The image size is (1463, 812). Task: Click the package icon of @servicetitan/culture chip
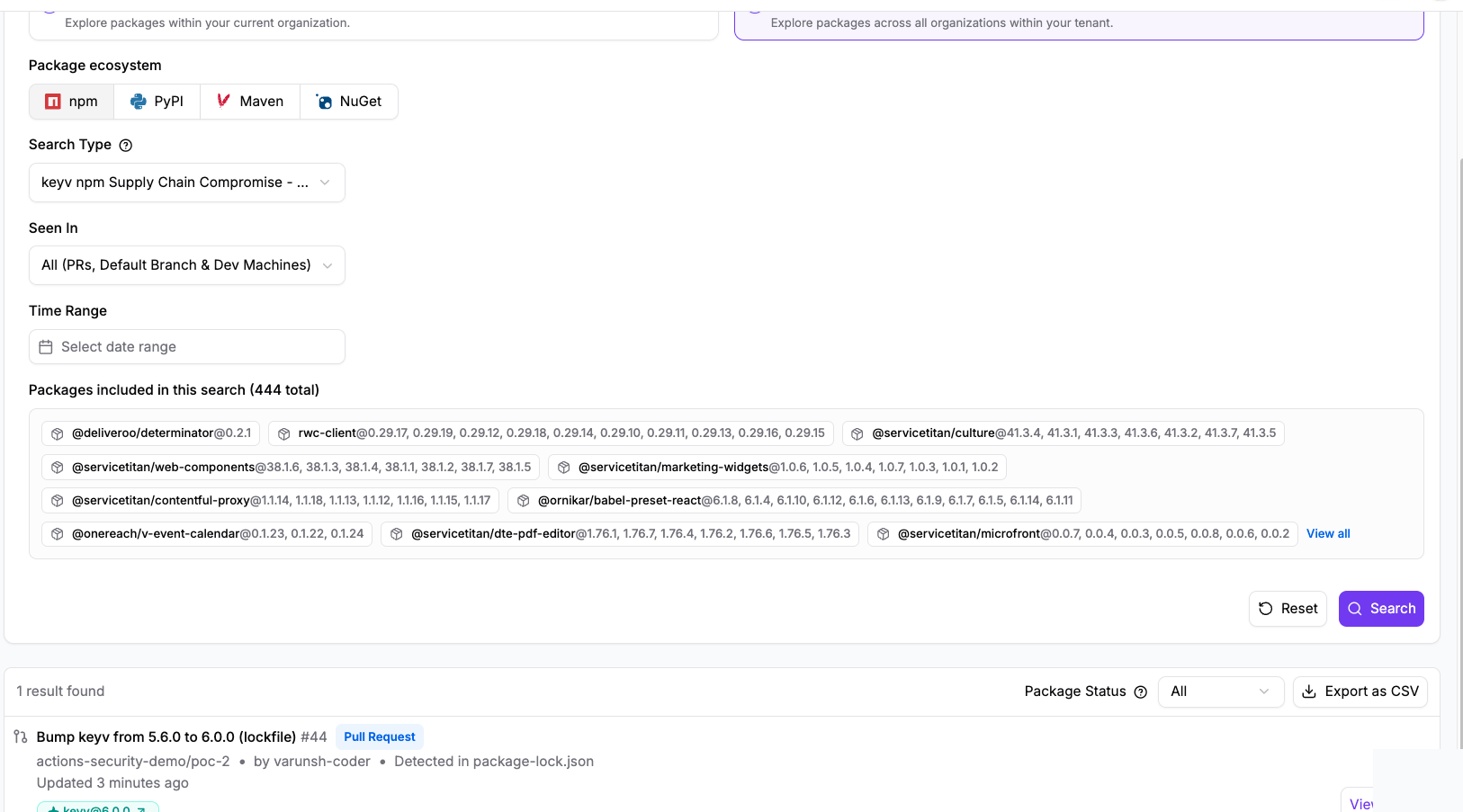(x=857, y=434)
